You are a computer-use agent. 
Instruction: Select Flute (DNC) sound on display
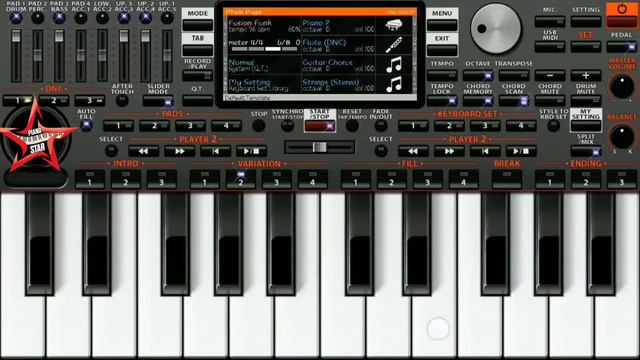click(338, 45)
